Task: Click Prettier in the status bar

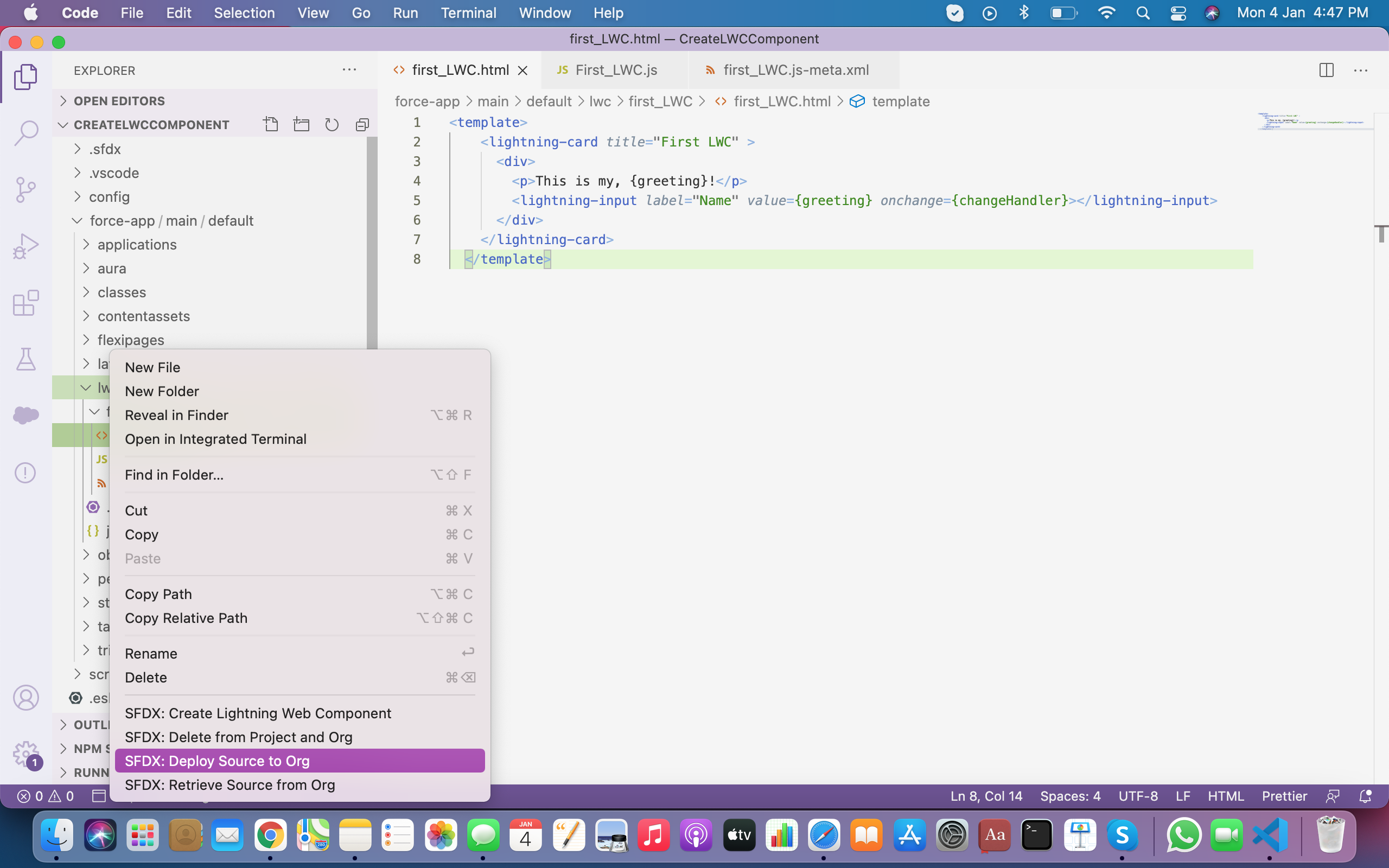Action: (x=1284, y=796)
